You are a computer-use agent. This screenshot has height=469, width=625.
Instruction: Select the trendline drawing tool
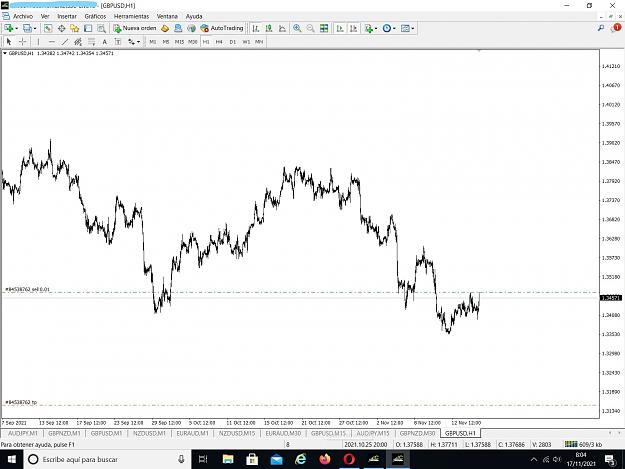(x=65, y=41)
